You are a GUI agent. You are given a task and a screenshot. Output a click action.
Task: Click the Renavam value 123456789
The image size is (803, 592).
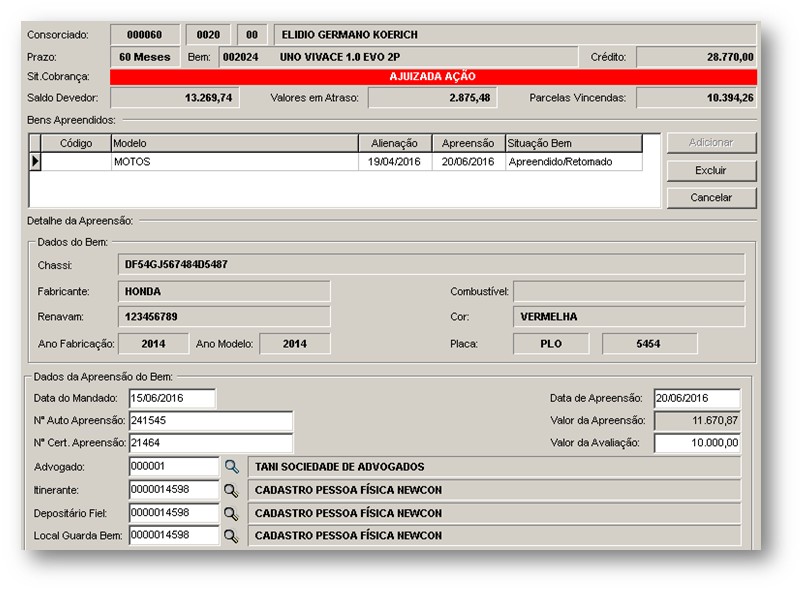224,317
